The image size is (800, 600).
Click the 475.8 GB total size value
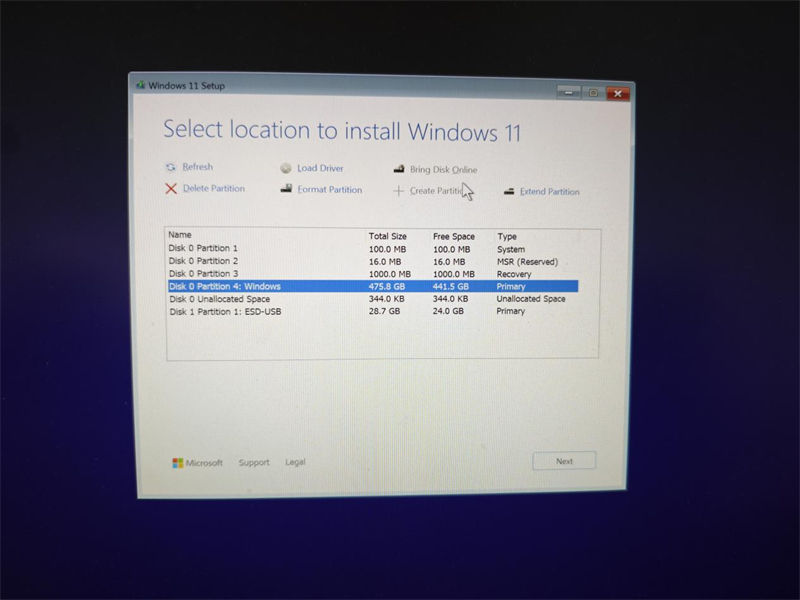click(x=387, y=287)
